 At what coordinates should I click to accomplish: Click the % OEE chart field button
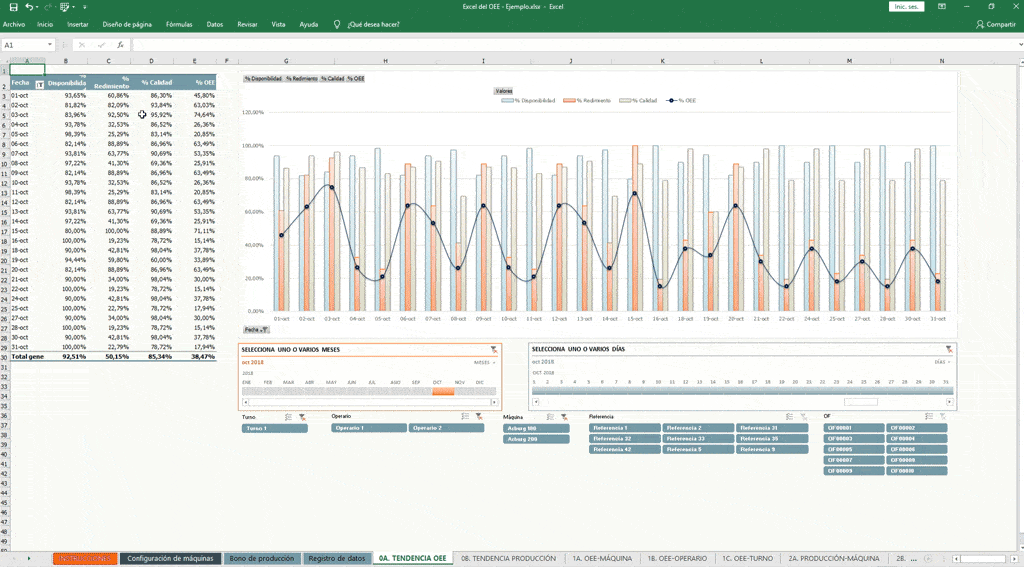tap(356, 78)
